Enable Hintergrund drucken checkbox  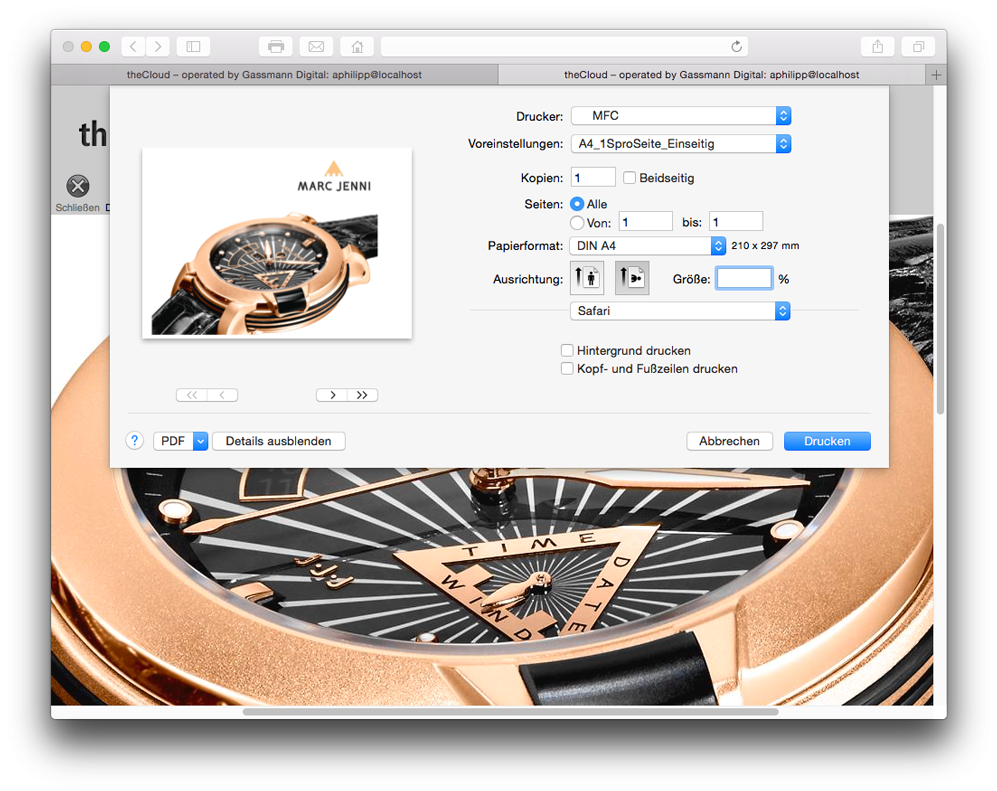tap(567, 350)
